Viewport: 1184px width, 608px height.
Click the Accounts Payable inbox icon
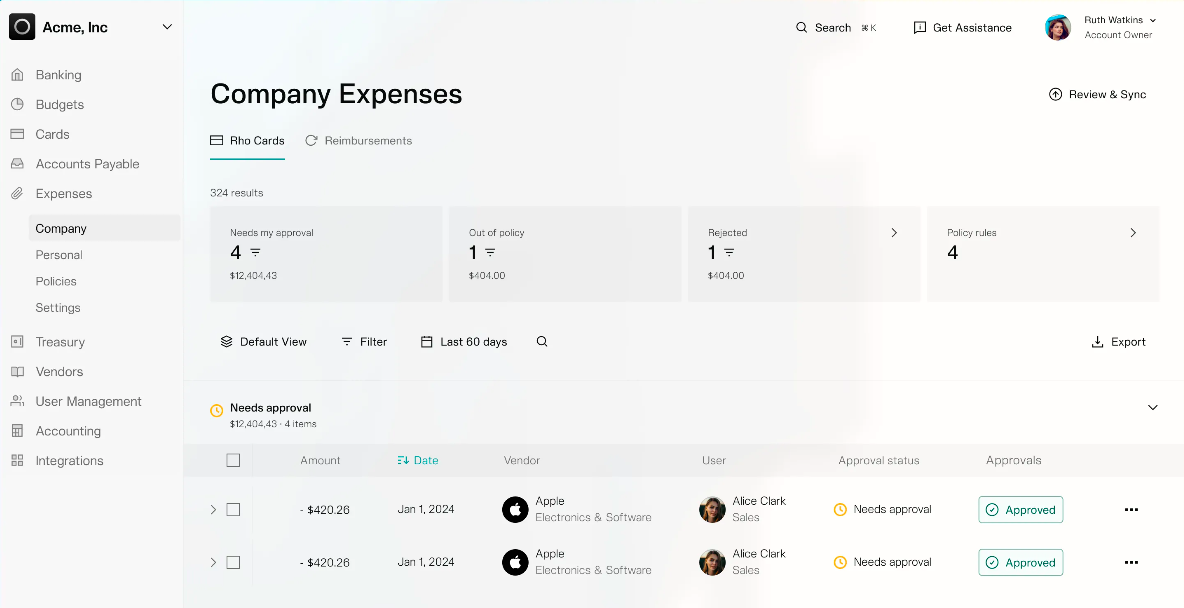(x=17, y=164)
